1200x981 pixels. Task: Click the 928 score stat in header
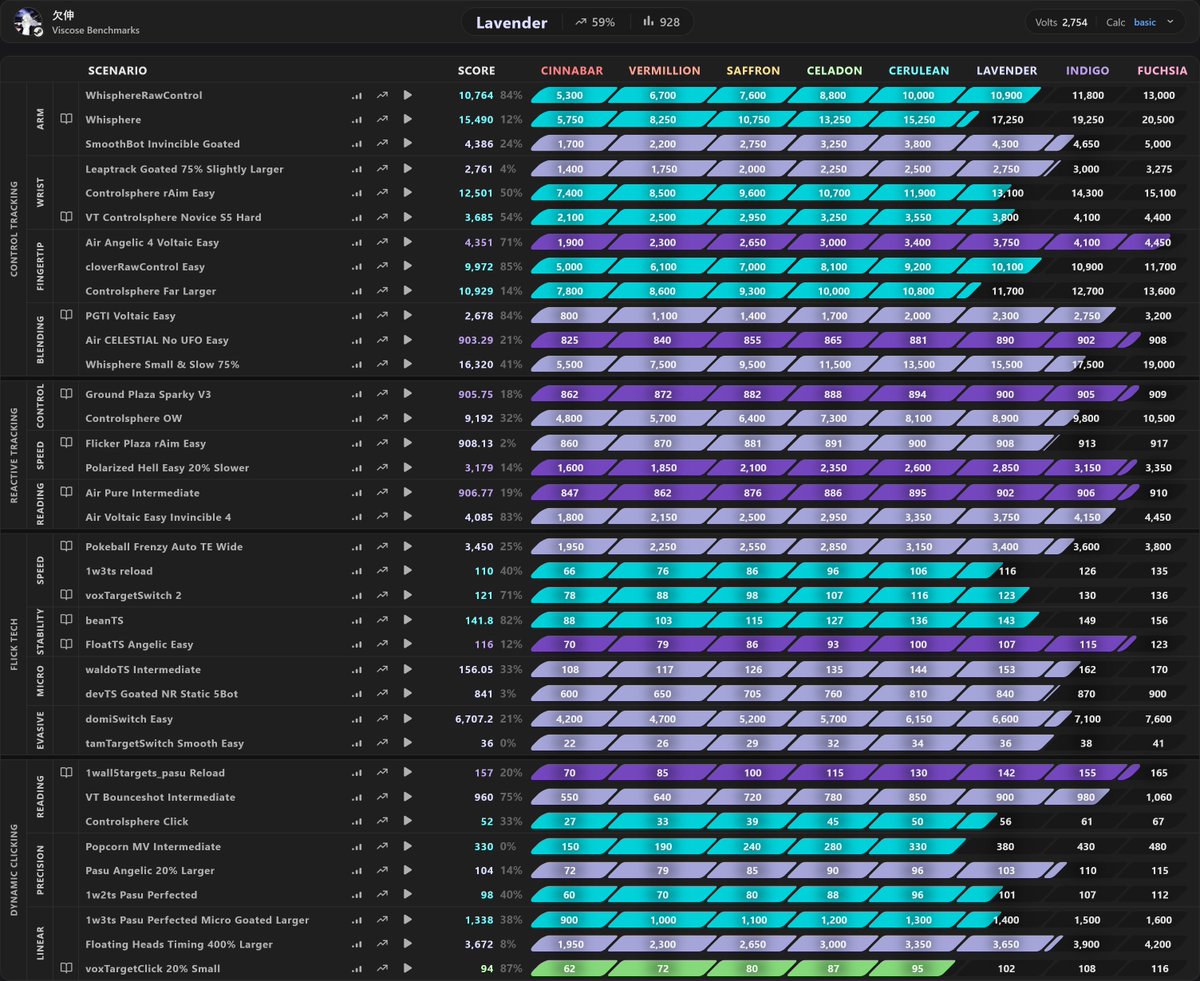pyautogui.click(x=661, y=22)
